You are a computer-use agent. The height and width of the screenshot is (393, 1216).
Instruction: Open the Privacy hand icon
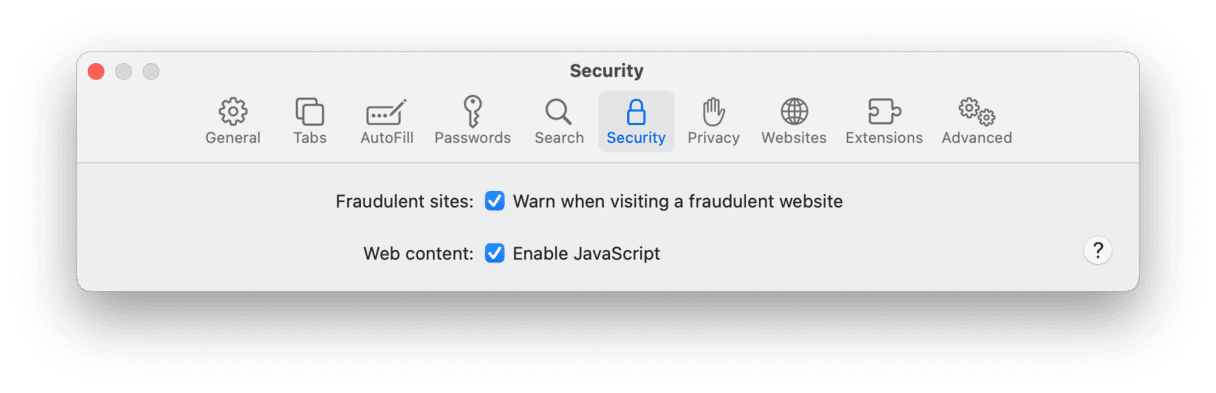click(x=713, y=111)
